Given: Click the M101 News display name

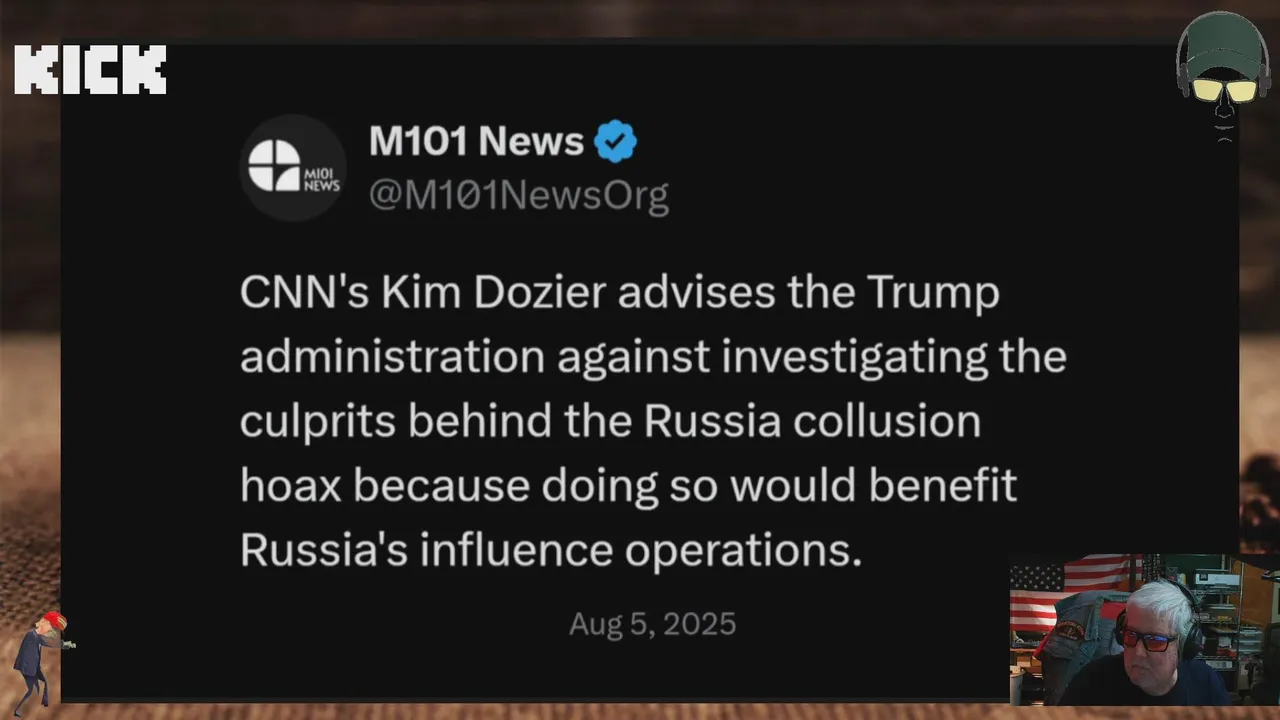Looking at the screenshot, I should point(476,142).
